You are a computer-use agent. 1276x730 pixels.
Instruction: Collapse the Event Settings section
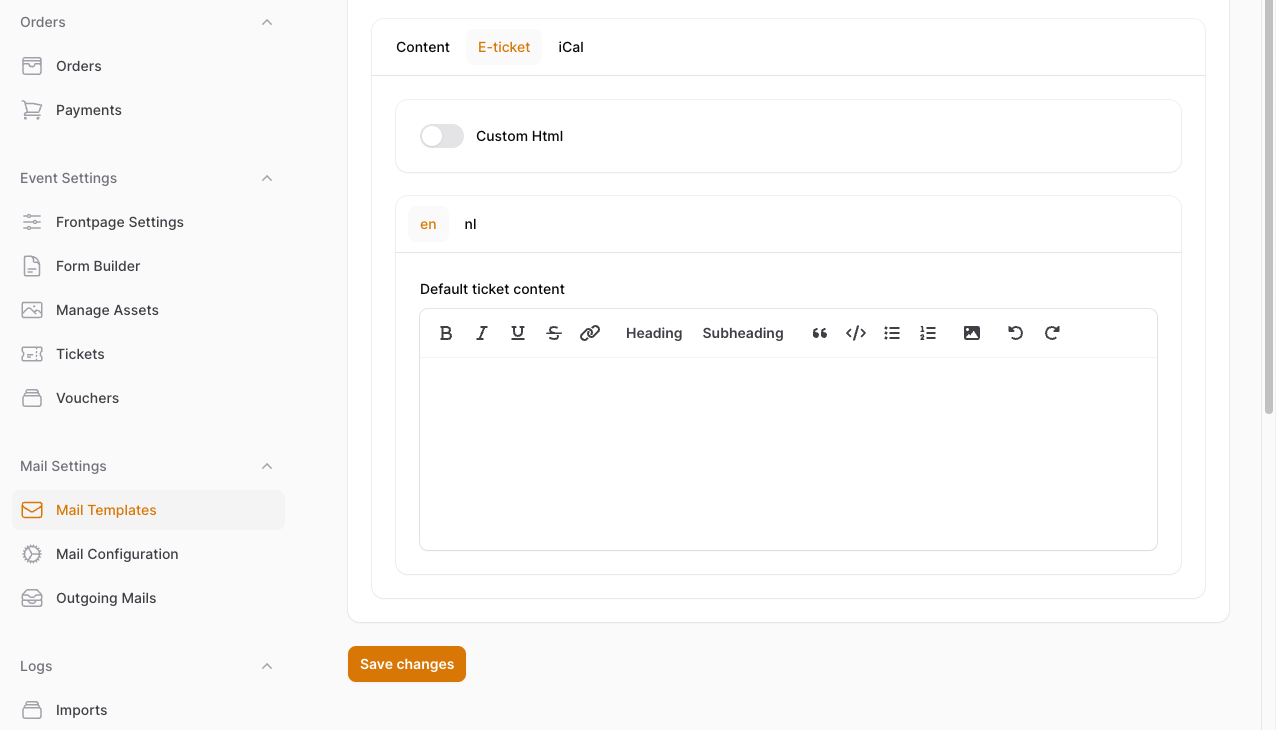pos(267,178)
